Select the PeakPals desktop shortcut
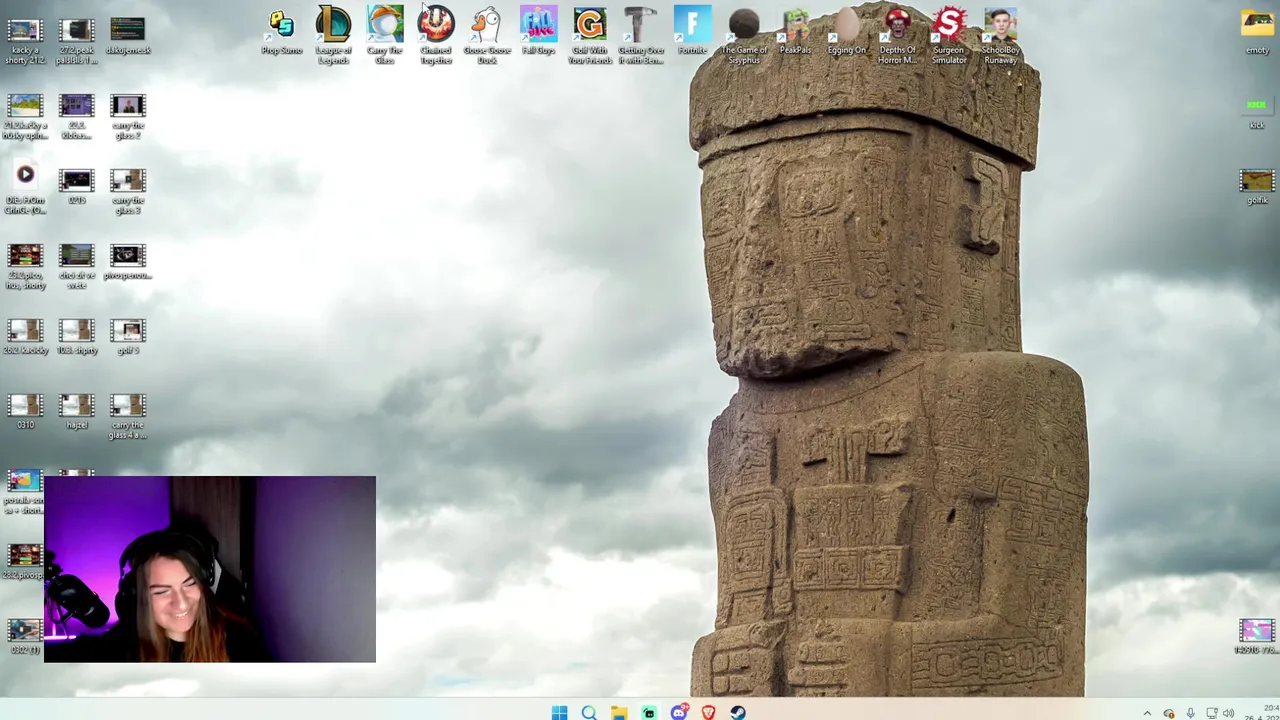 click(795, 31)
